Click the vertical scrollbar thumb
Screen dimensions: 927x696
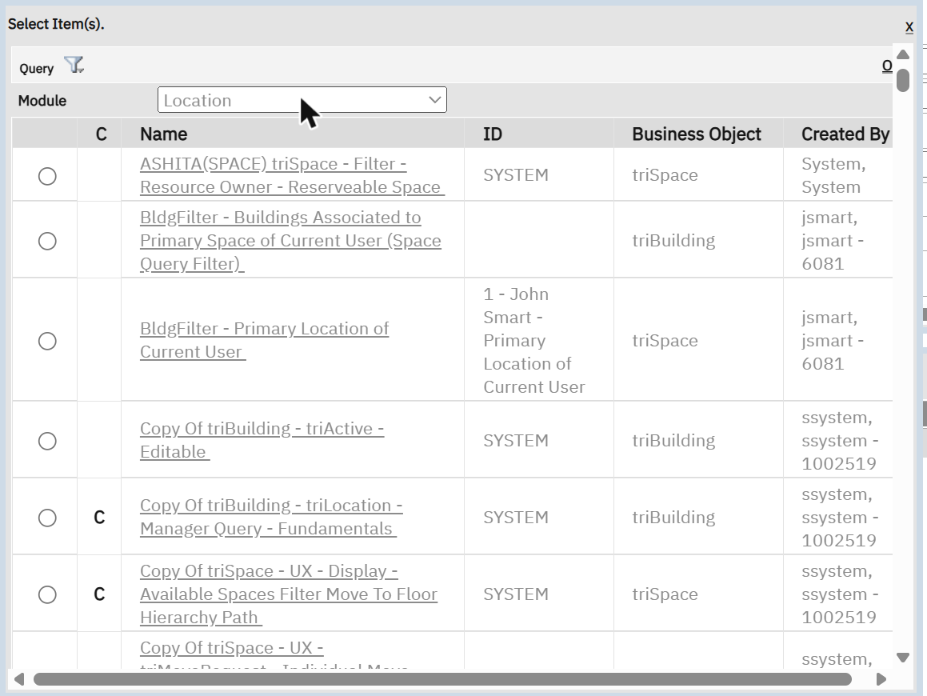pyautogui.click(x=903, y=80)
